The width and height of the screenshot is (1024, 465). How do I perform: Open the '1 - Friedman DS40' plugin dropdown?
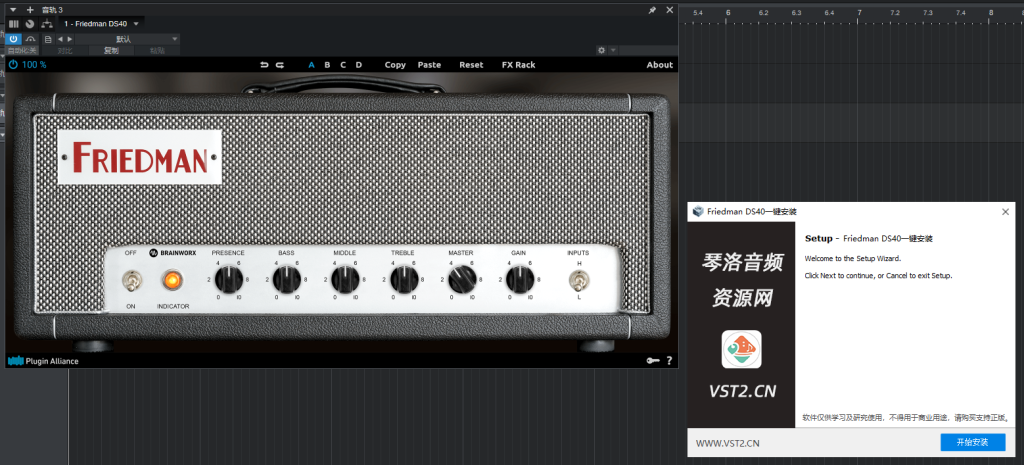click(101, 24)
